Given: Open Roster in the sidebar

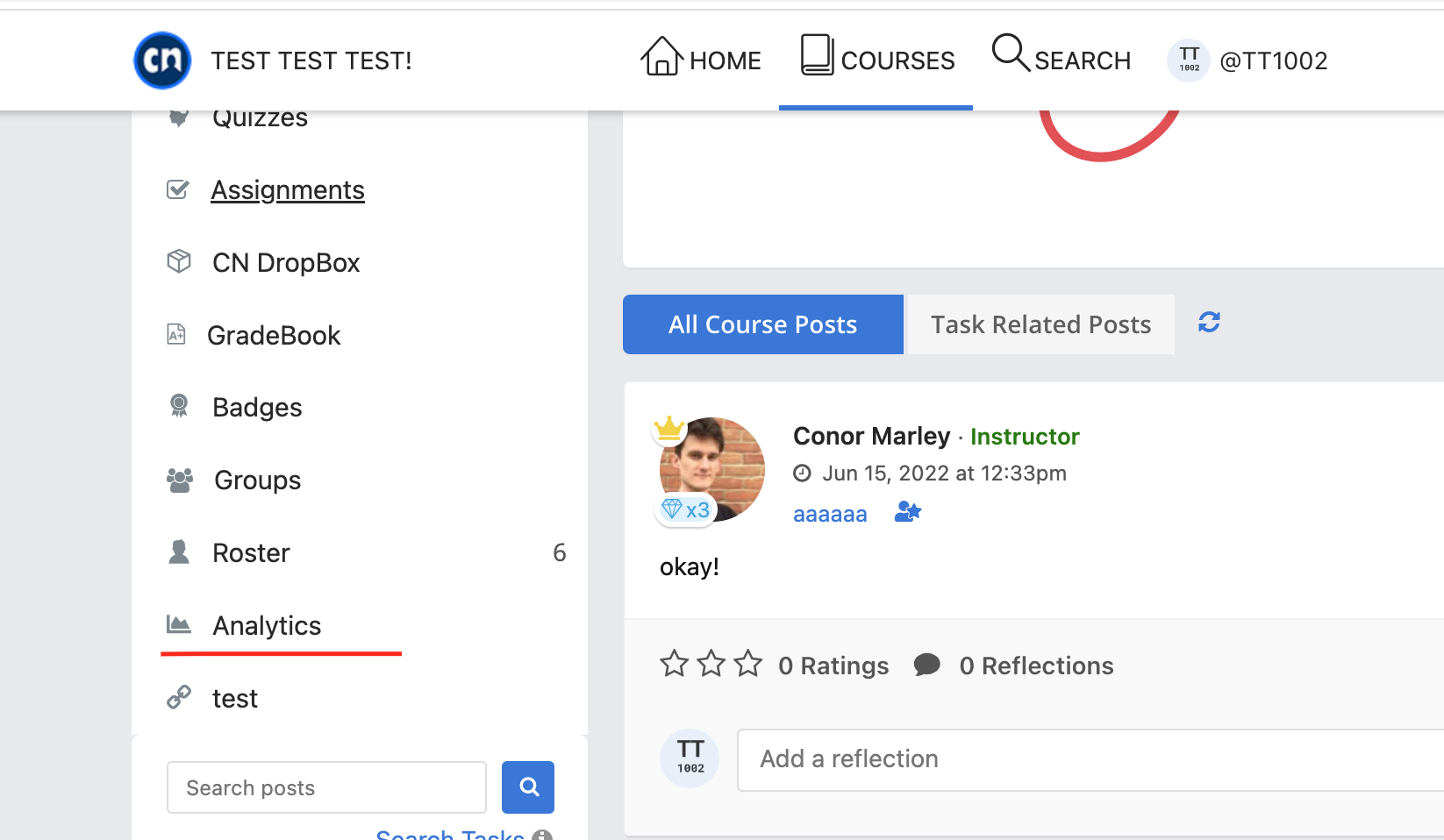Looking at the screenshot, I should click(251, 553).
